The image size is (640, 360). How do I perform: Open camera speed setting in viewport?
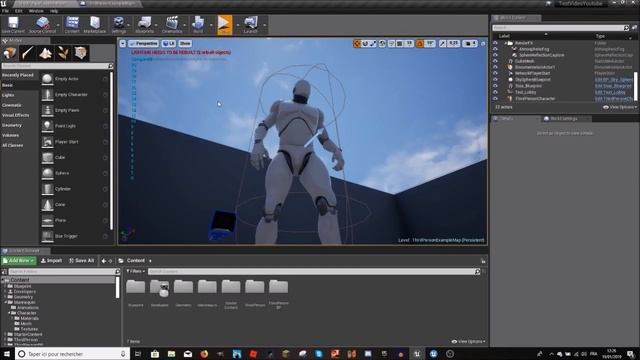469,43
